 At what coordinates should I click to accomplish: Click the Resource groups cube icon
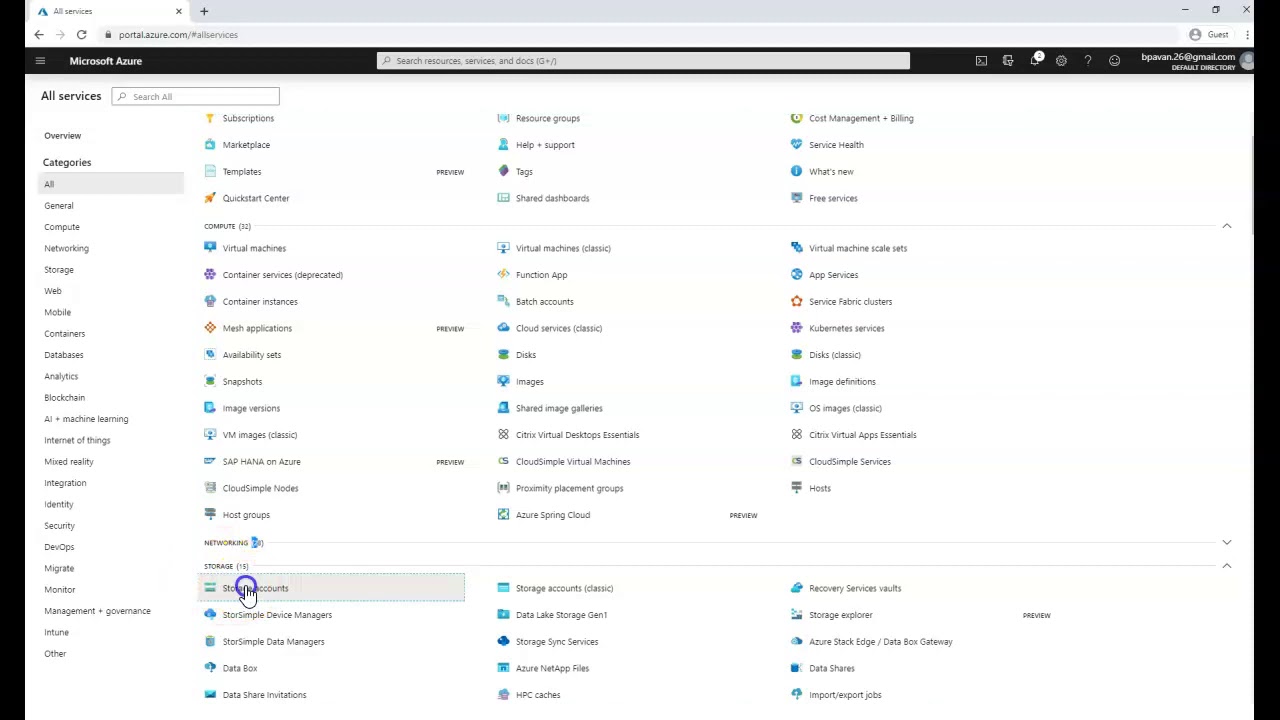pyautogui.click(x=503, y=118)
